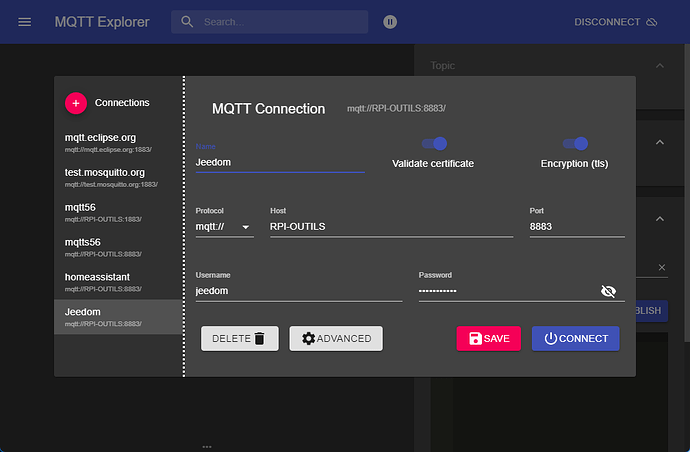Collapse the third sidebar panel chevron

pyautogui.click(x=660, y=219)
